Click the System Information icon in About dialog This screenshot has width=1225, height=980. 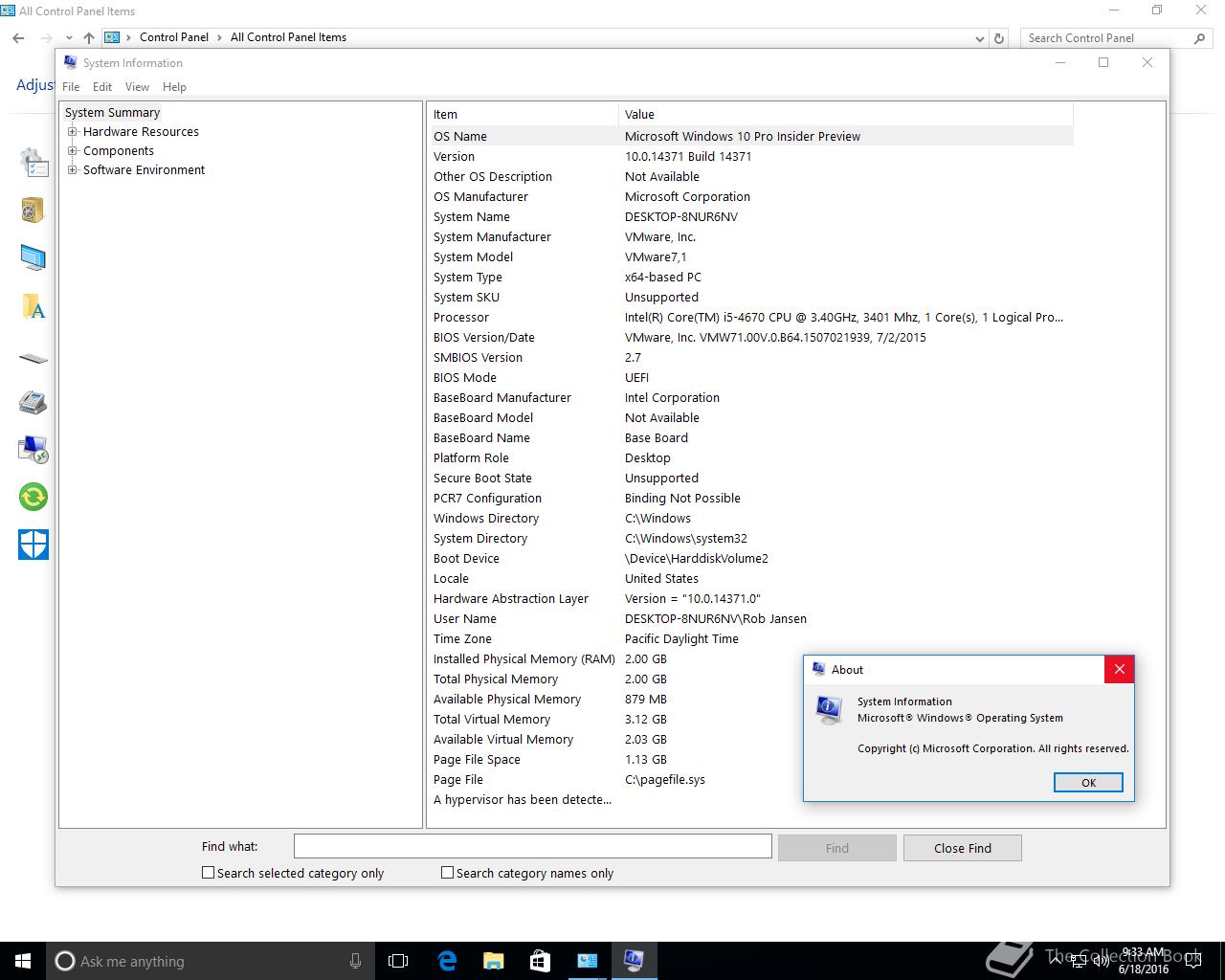coord(828,709)
